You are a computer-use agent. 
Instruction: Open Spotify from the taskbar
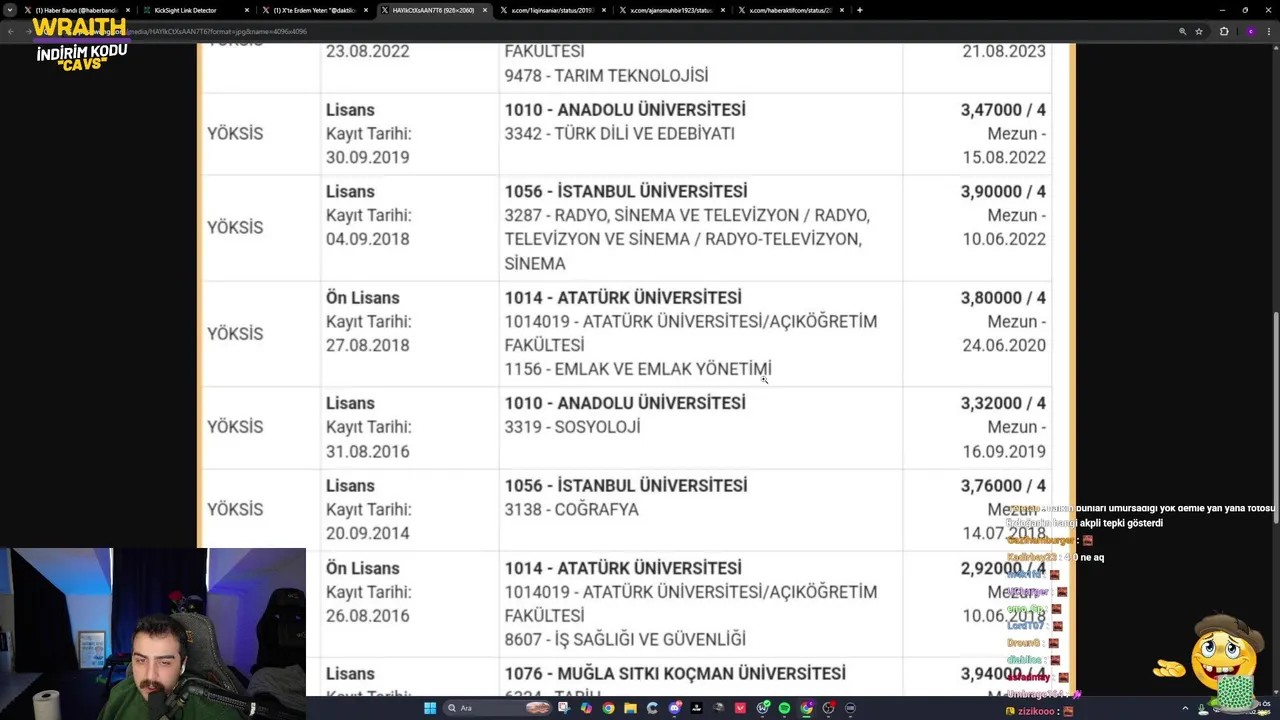784,708
